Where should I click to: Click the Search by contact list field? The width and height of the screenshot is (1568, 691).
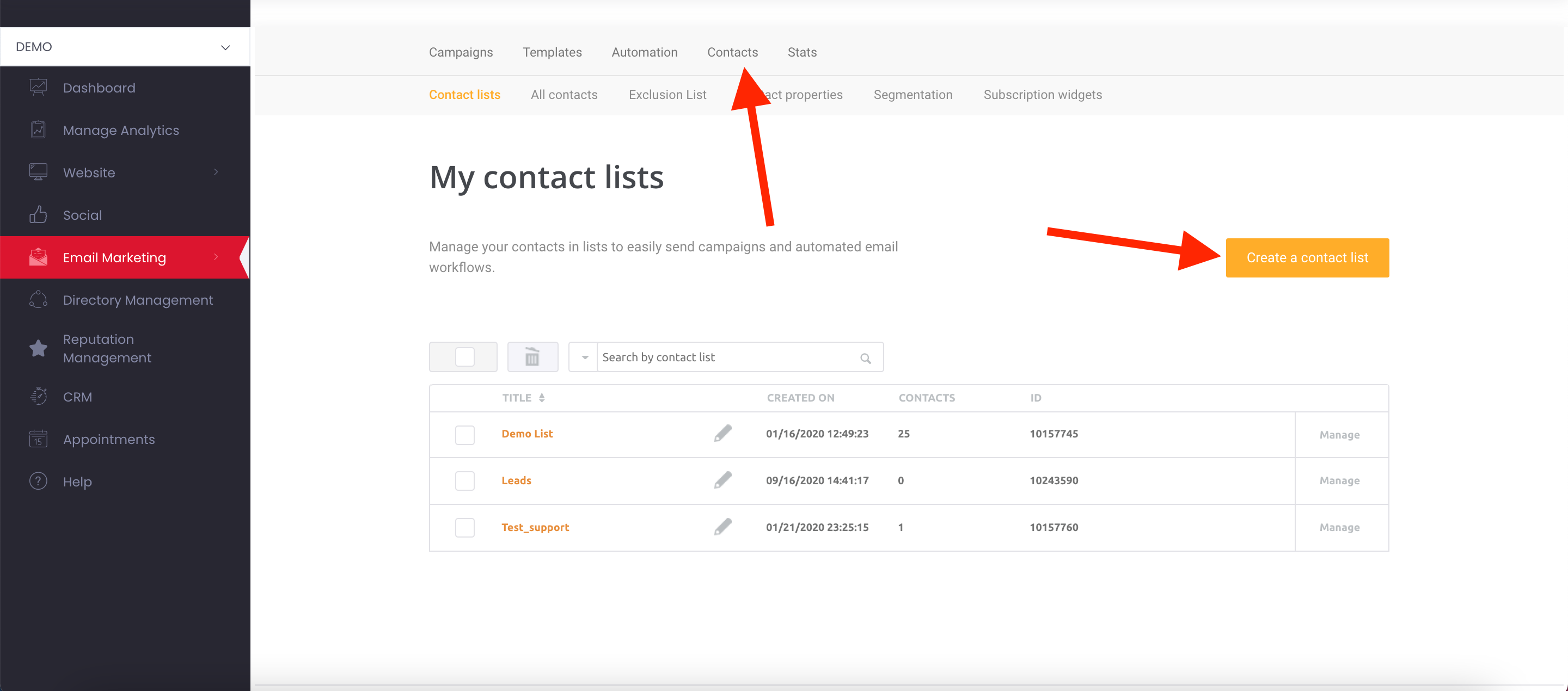point(727,357)
